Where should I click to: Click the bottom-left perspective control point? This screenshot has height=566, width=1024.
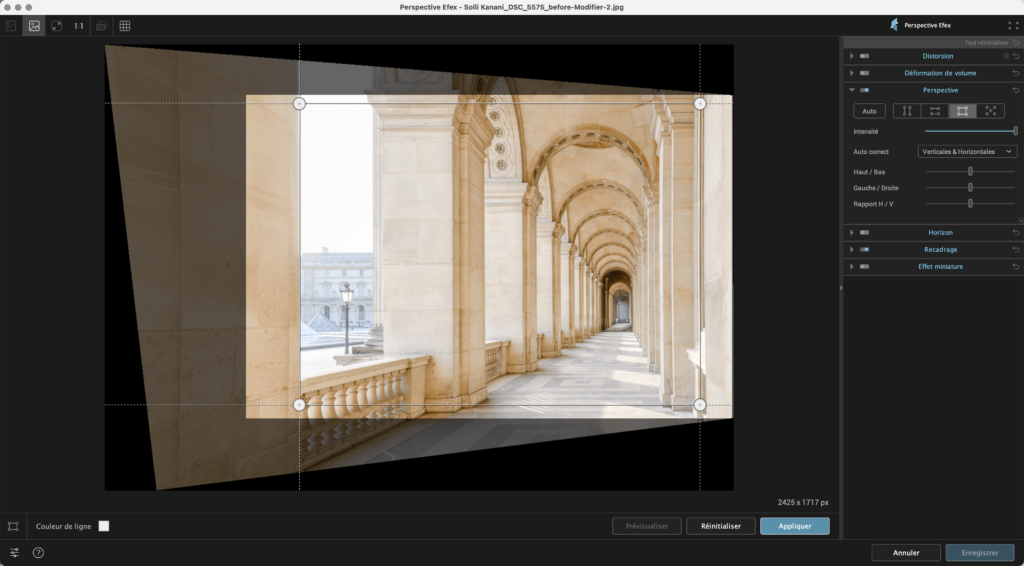(x=299, y=405)
